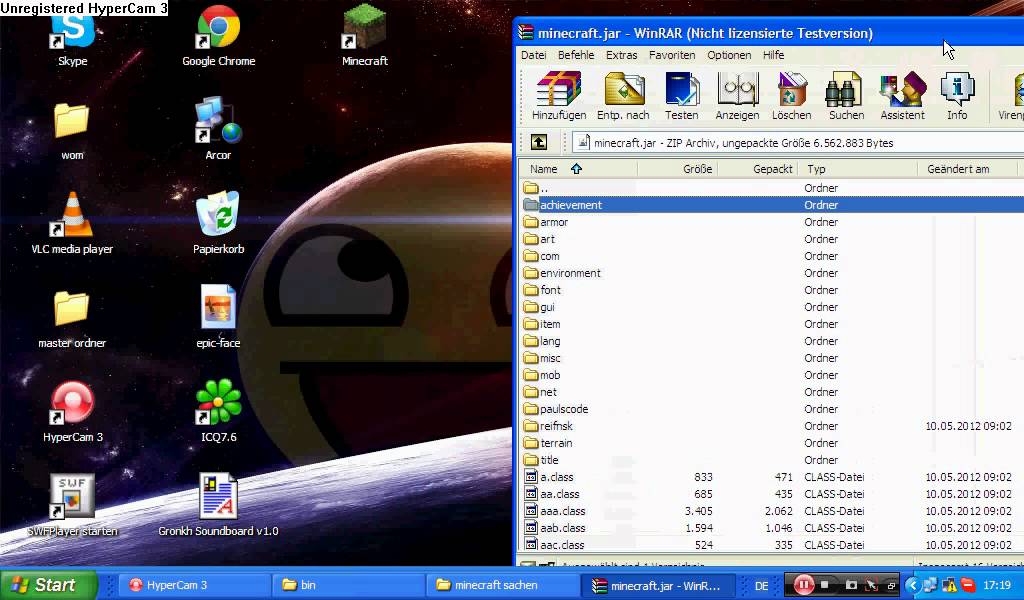1024x600 pixels.
Task: Select the environment folder row
Action: coord(772,273)
